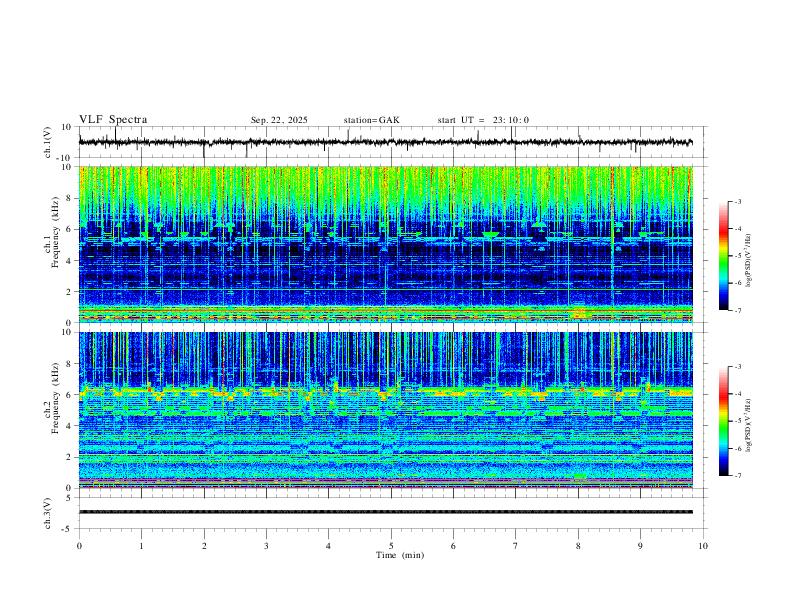The image size is (792, 612).
Task: Click the ch.1 "Frequency (kHz)" axis label
Action: [55, 233]
